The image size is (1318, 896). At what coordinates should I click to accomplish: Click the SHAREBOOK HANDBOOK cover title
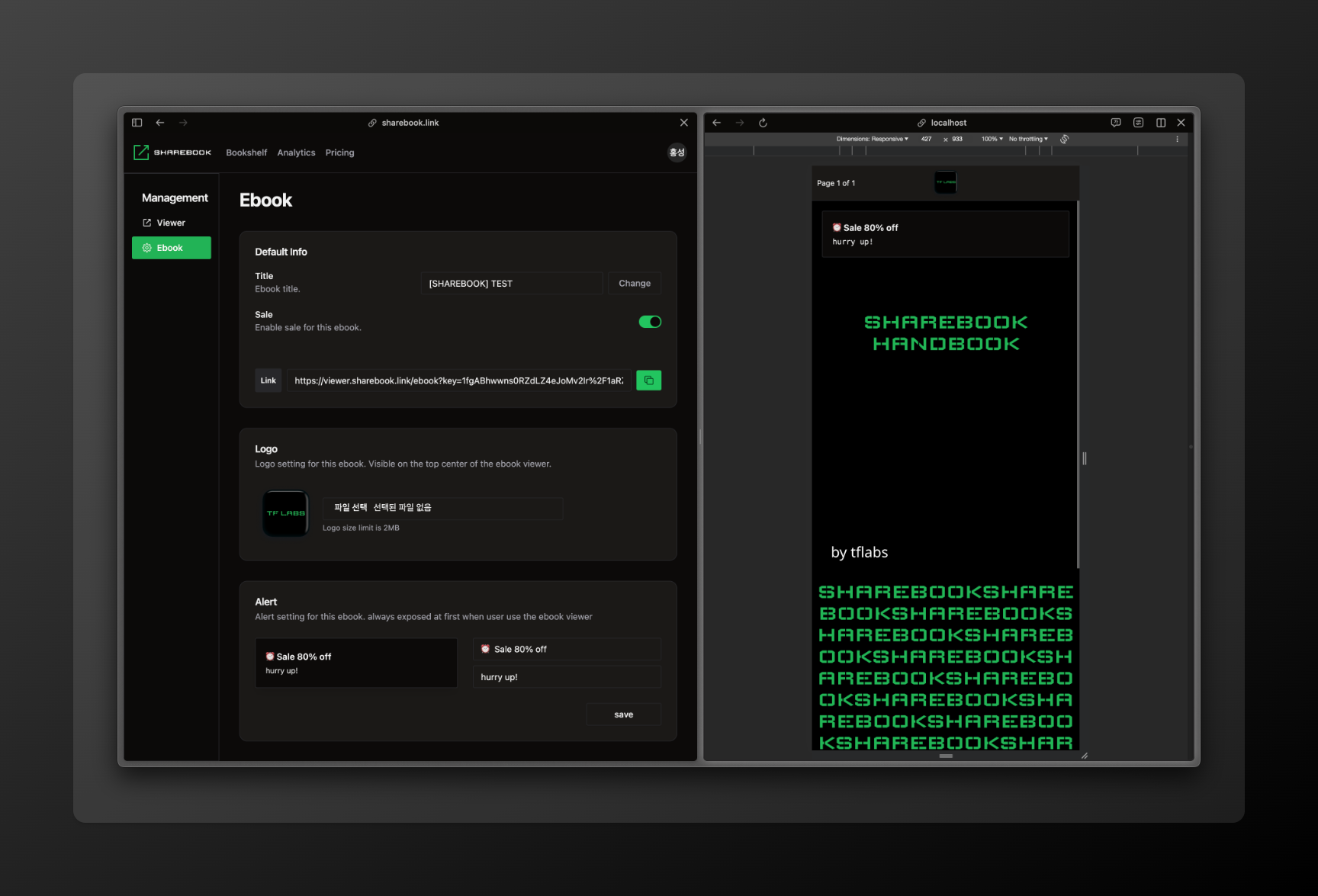pyautogui.click(x=946, y=333)
